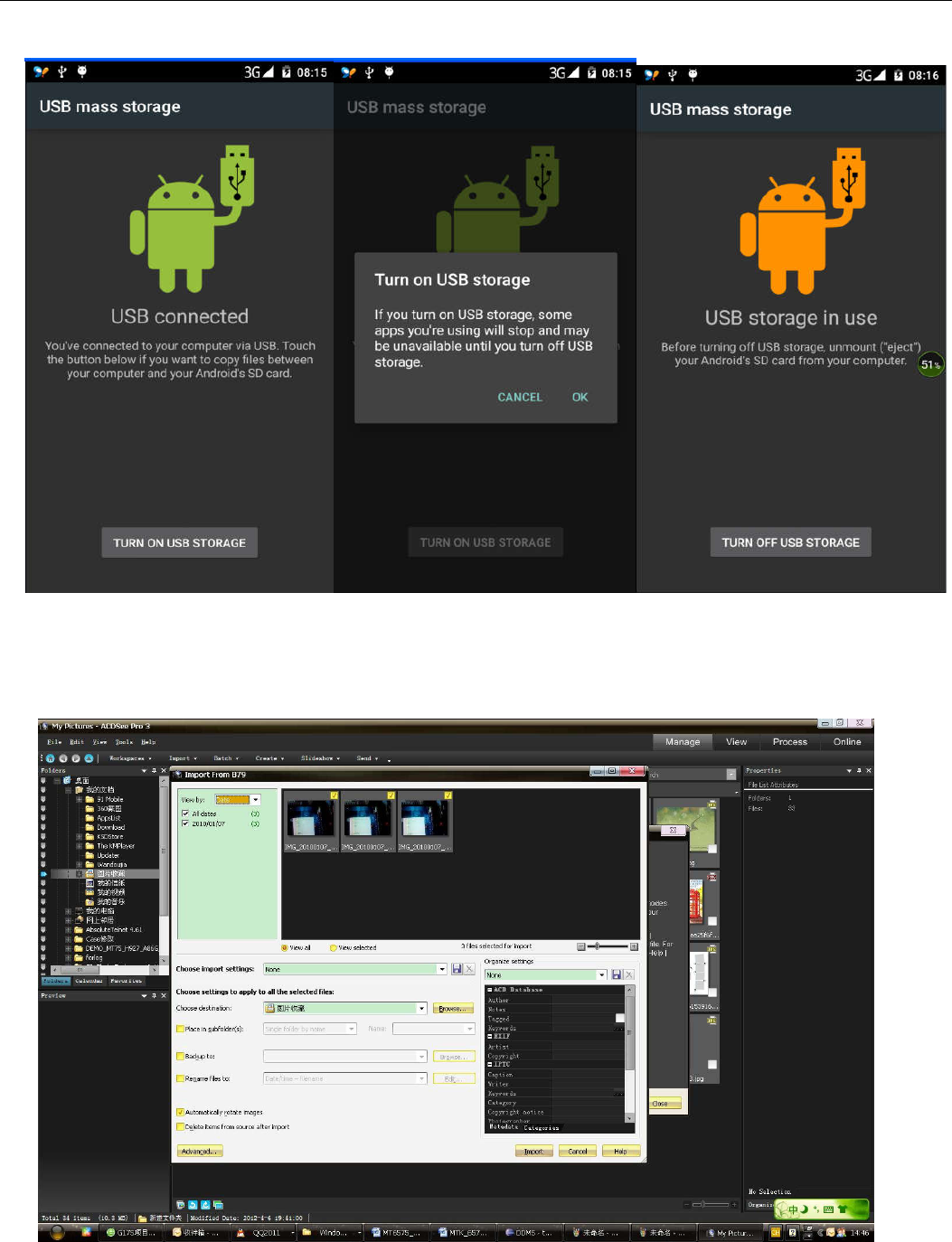952x1242 pixels.
Task: Open the Edit menu
Action: point(77,742)
